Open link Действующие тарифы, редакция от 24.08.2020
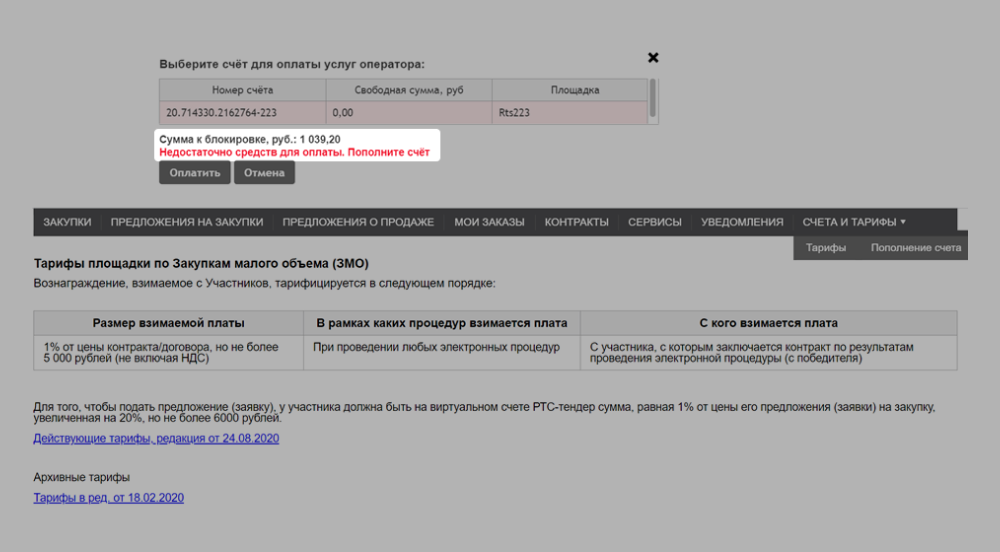Viewport: 1000px width, 552px height. point(156,438)
